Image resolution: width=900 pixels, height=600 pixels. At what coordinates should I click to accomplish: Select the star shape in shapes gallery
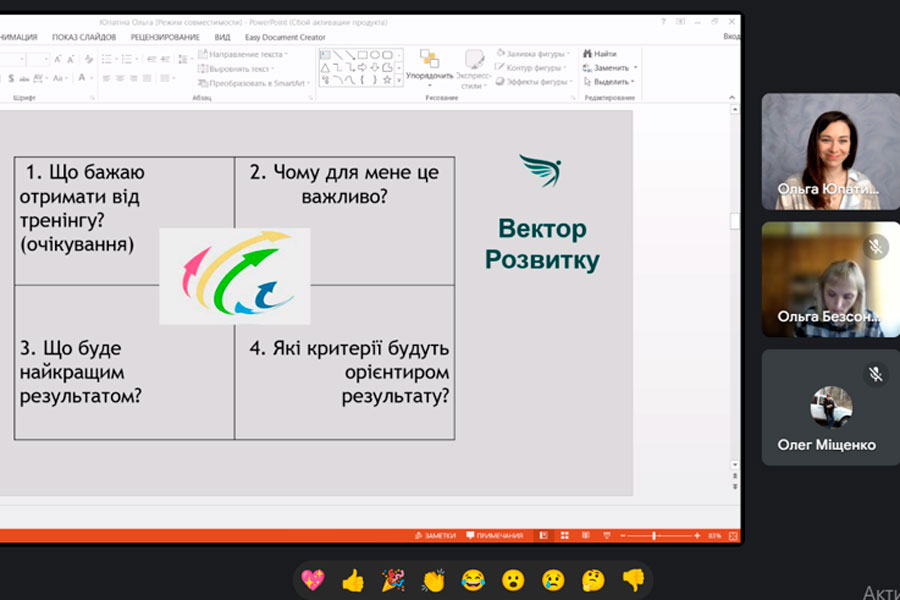pyautogui.click(x=387, y=80)
